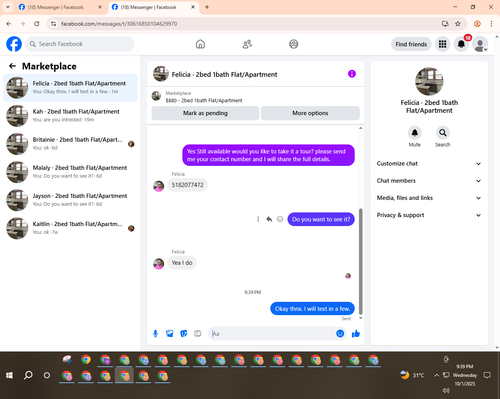Viewport: 500px width, 399px height.
Task: Open Malaly conversation in list
Action: pyautogui.click(x=70, y=172)
